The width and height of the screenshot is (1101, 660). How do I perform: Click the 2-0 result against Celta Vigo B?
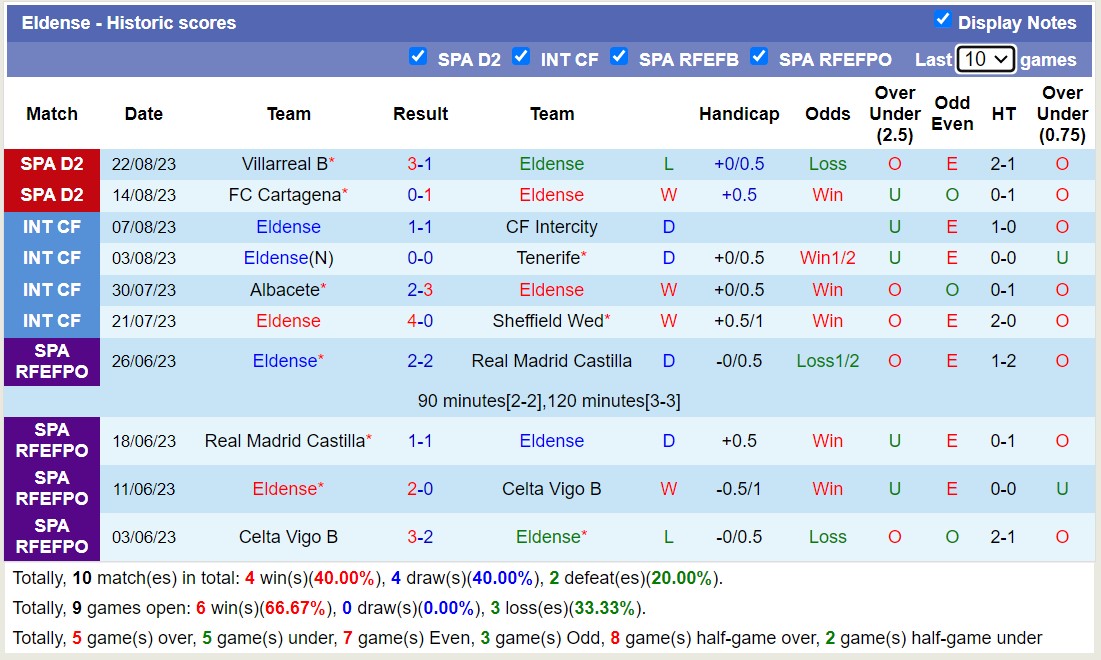coord(420,489)
